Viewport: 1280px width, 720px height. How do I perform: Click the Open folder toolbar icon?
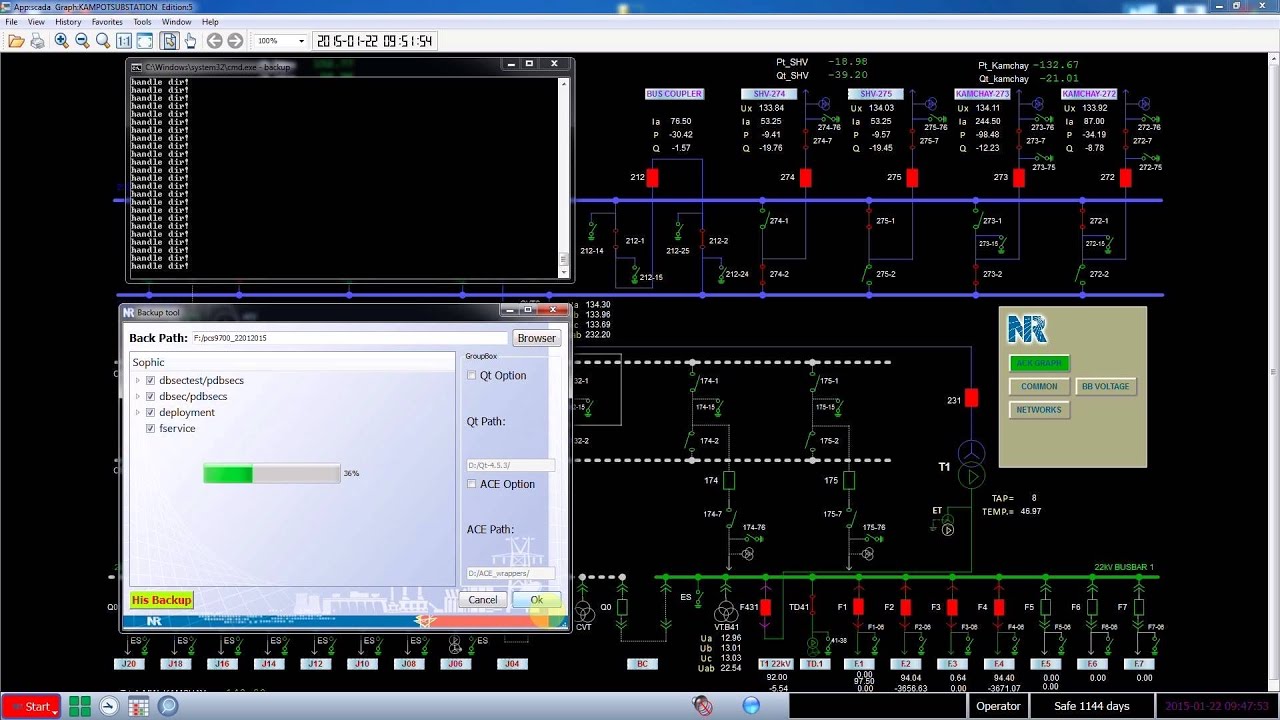click(16, 41)
